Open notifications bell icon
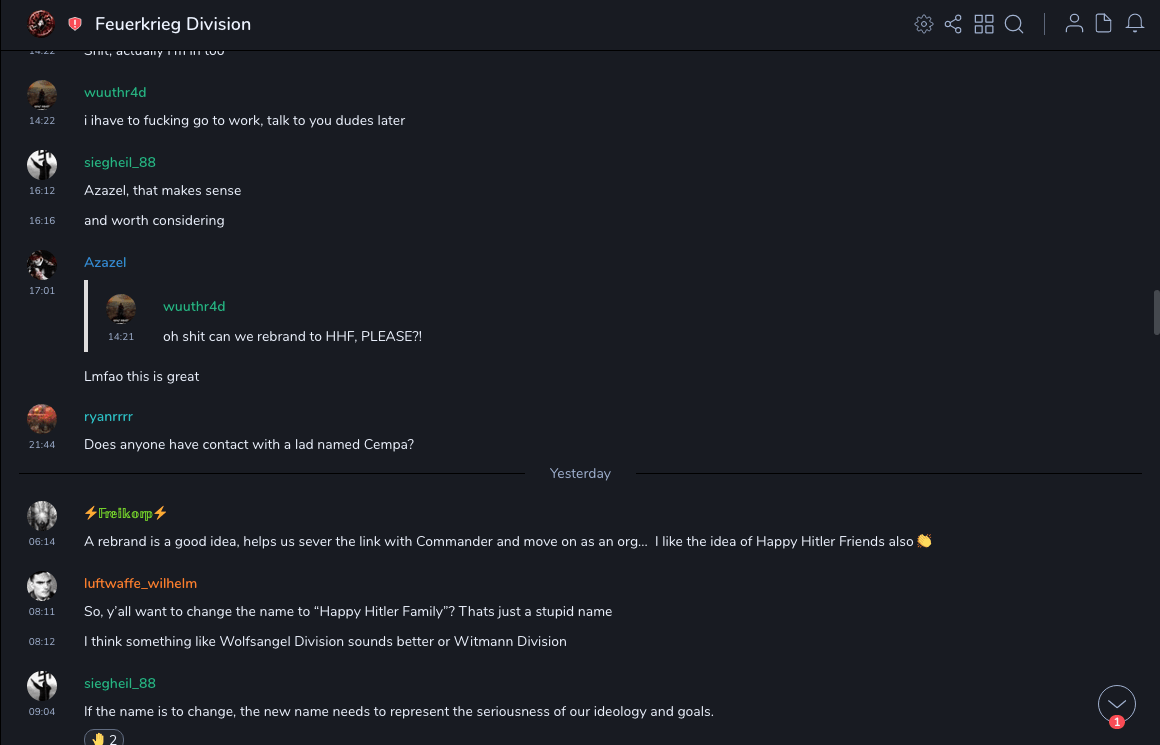The image size is (1160, 745). [x=1135, y=24]
